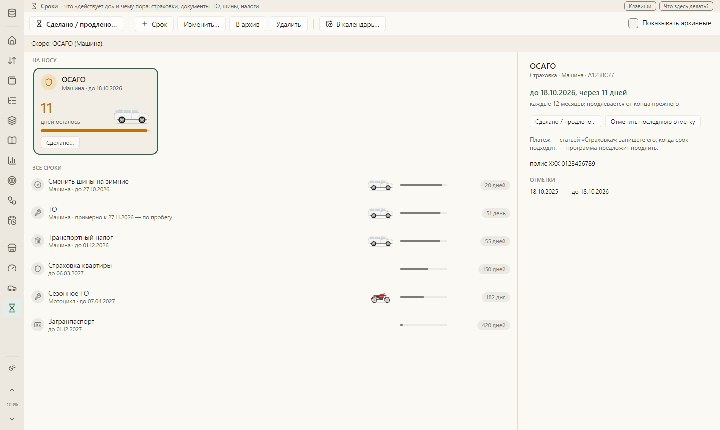Click the orange circle icon on ОСАГО card
The height and width of the screenshot is (430, 720).
[x=48, y=83]
